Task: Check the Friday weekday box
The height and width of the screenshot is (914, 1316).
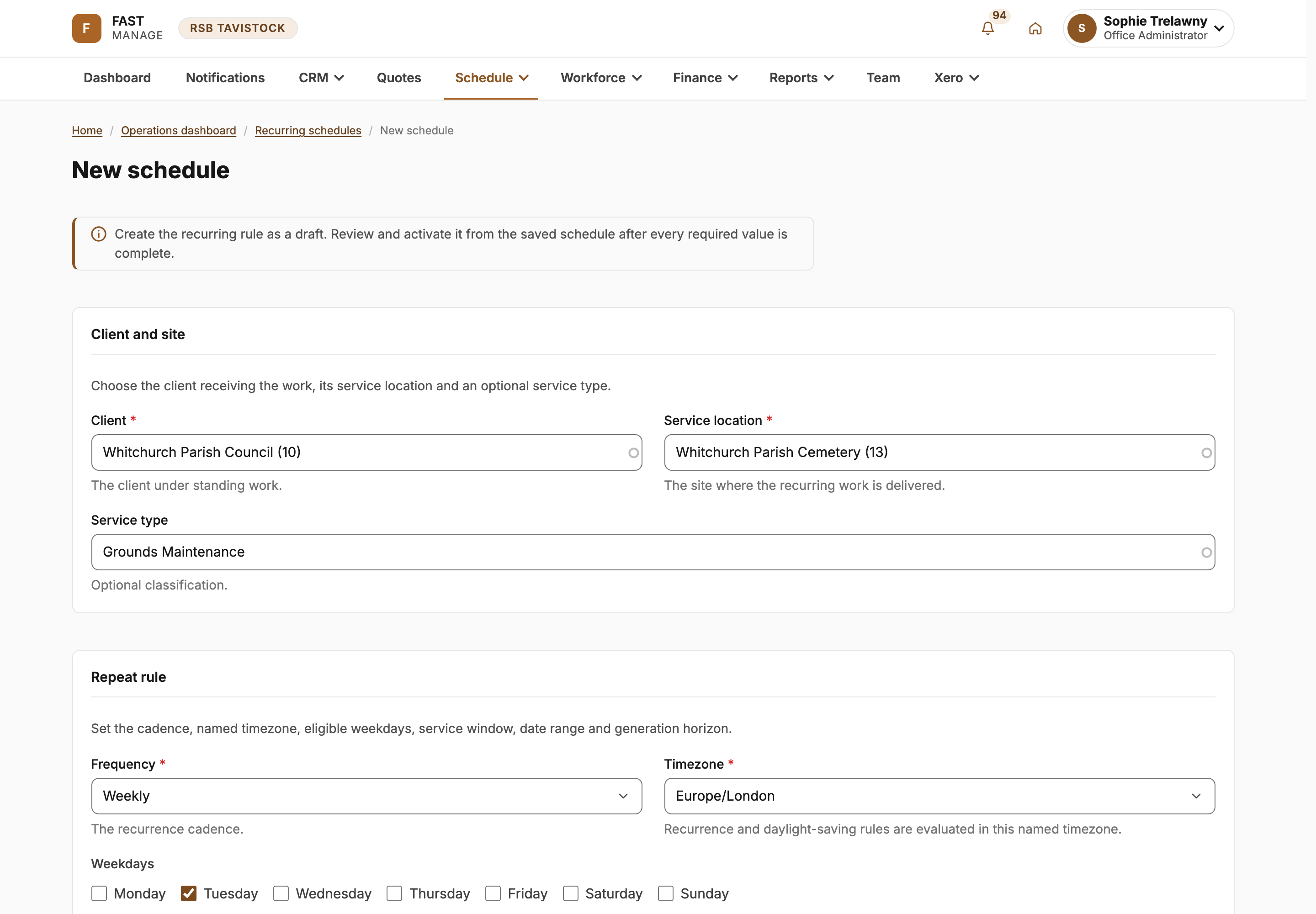Action: pos(493,893)
